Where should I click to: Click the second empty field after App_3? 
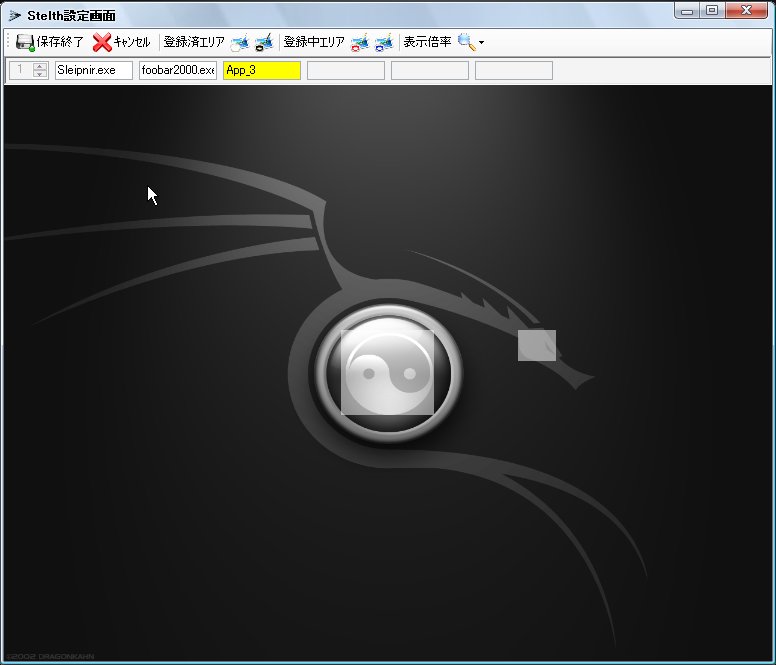[x=430, y=70]
